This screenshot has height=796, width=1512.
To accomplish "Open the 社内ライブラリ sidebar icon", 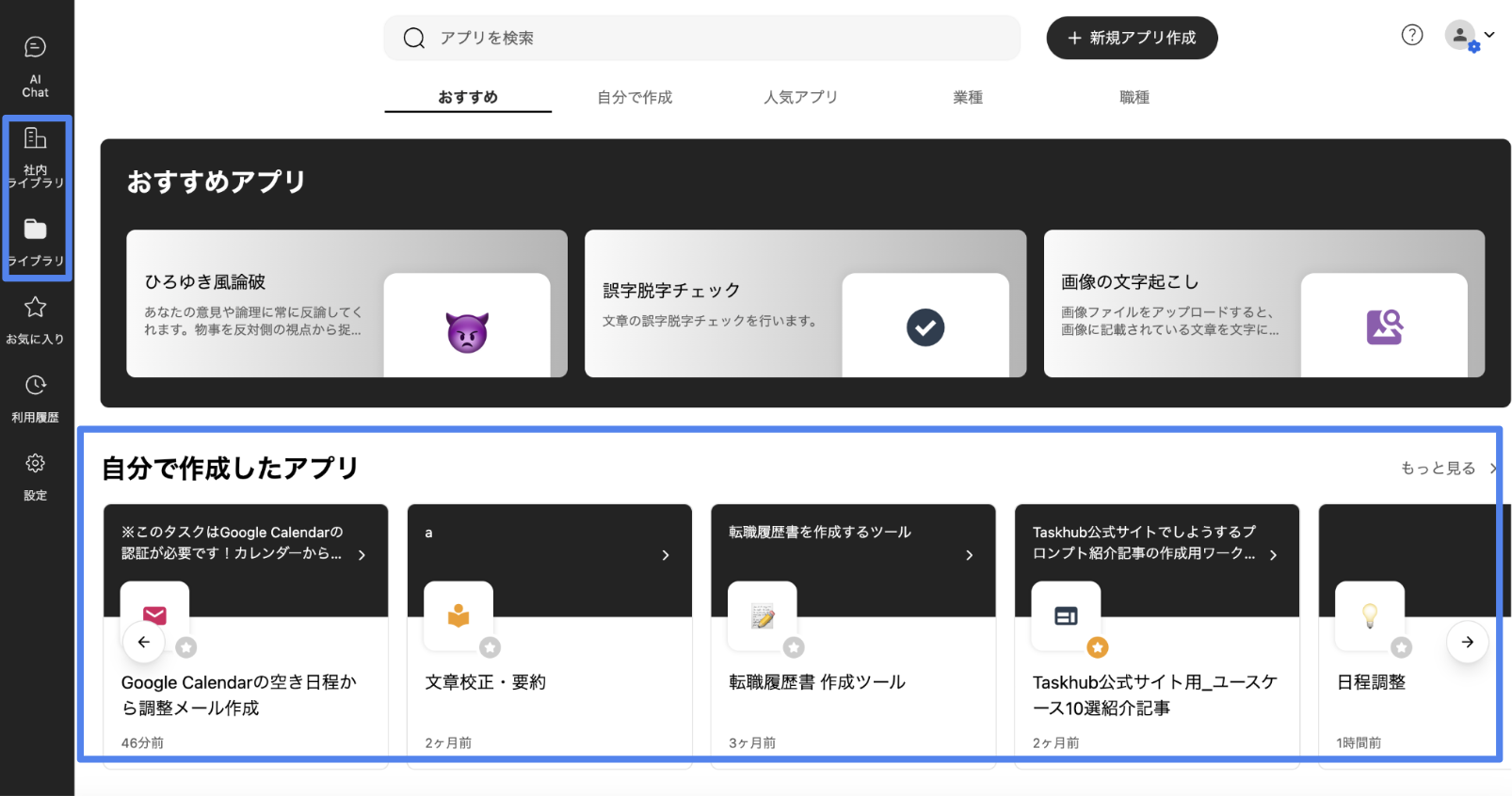I will point(35,154).
